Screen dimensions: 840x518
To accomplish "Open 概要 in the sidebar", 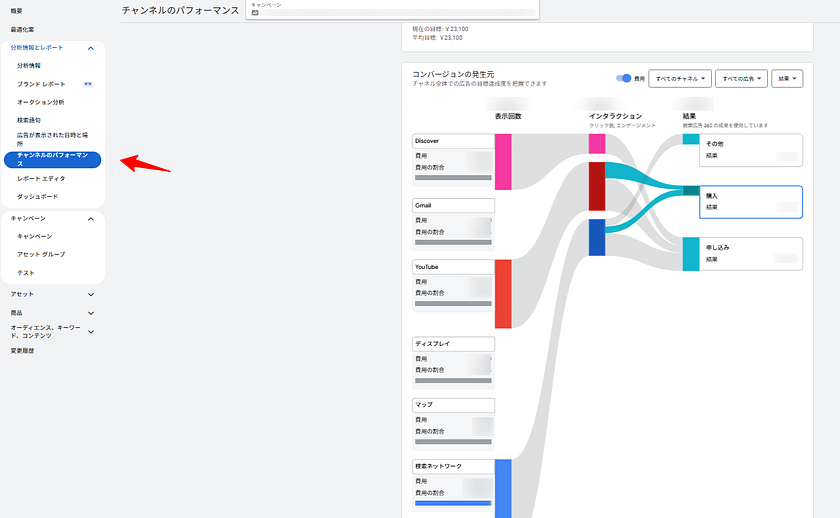I will click(18, 11).
